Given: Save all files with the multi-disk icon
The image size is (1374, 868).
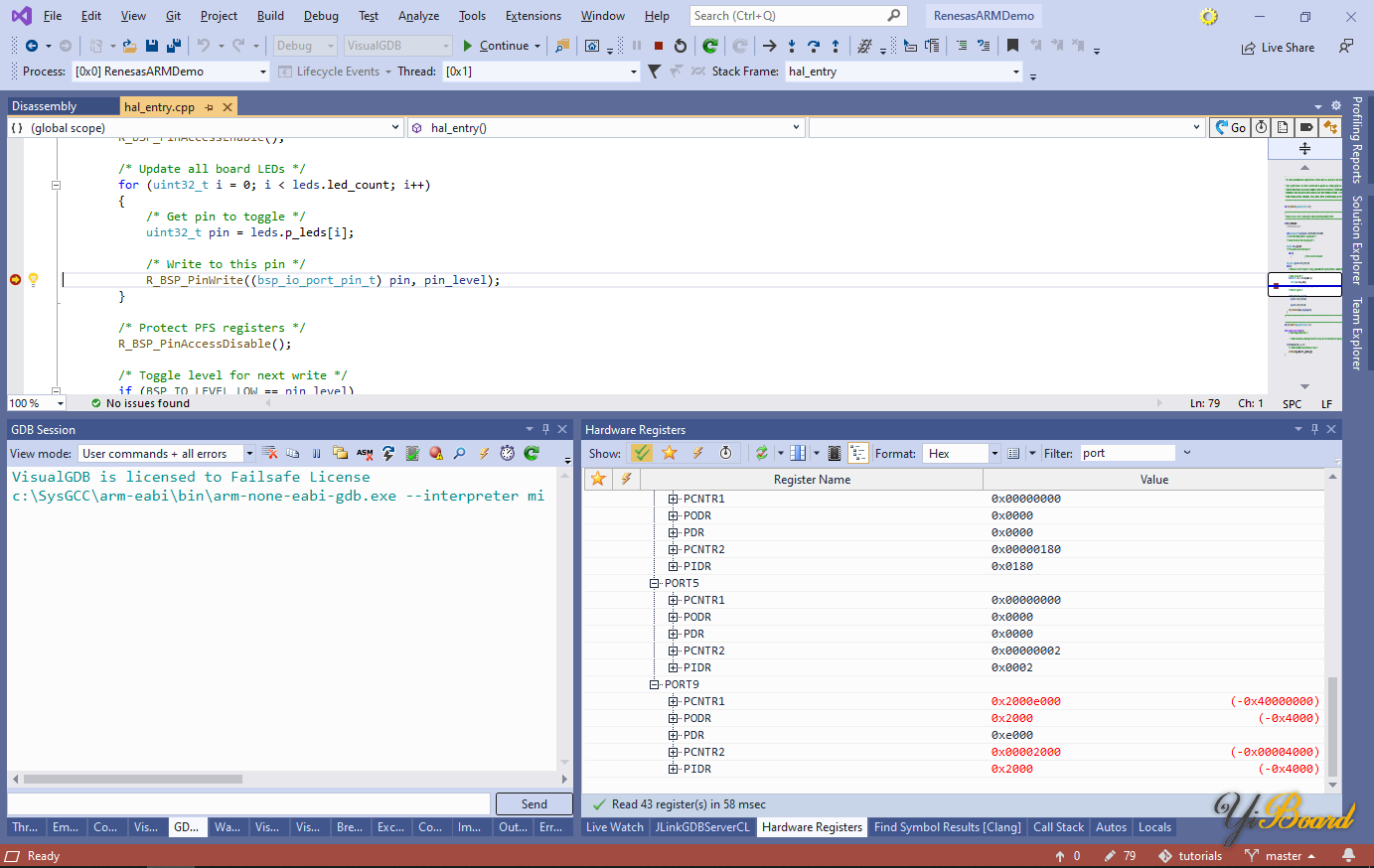Looking at the screenshot, I should coord(174,46).
